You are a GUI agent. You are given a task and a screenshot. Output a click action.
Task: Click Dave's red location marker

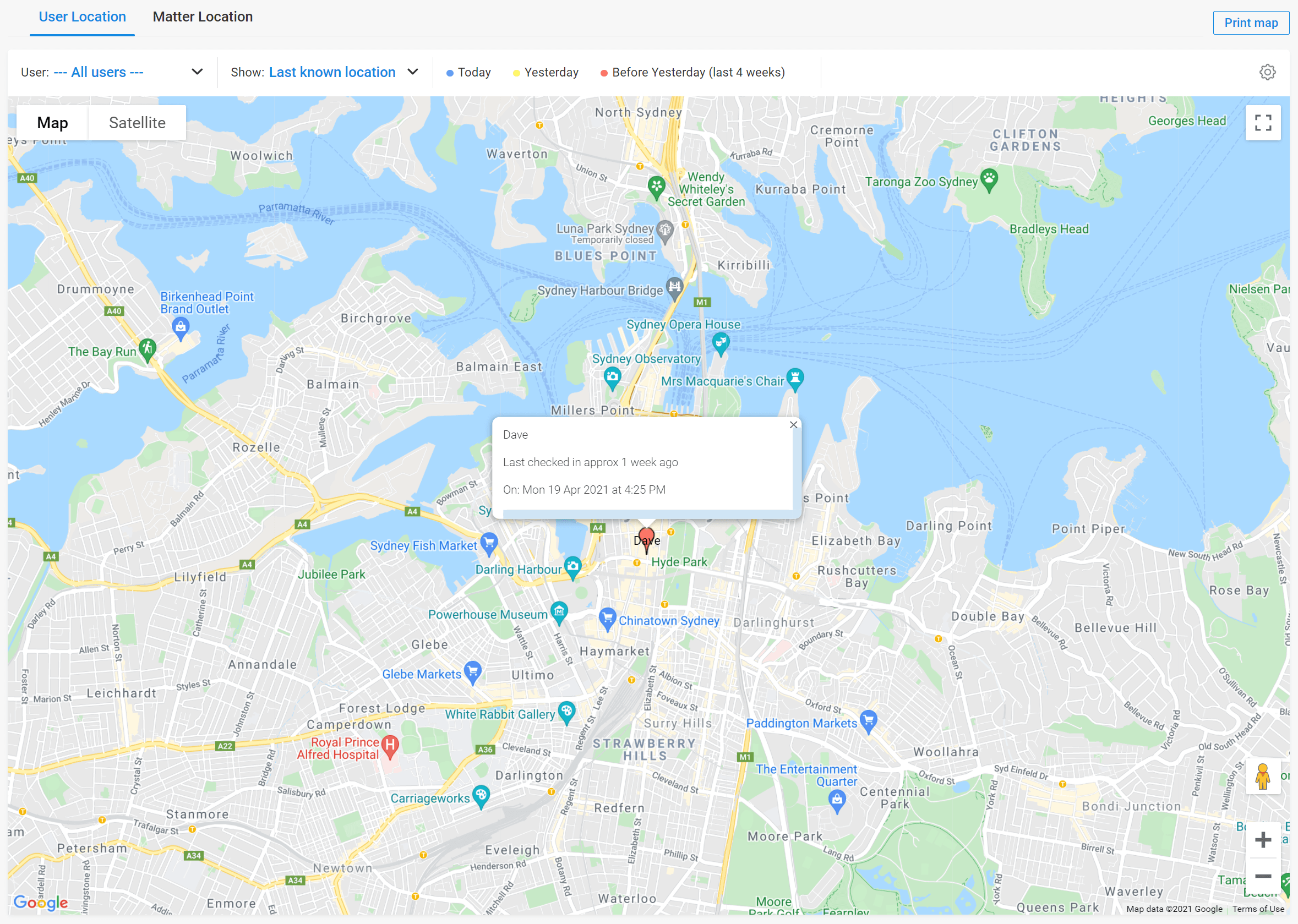coord(646,539)
